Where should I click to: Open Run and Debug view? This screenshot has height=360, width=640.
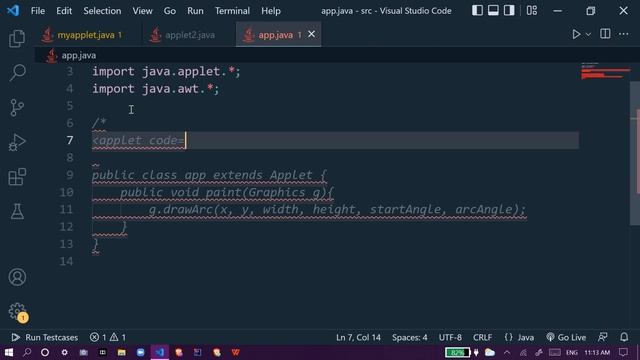17,142
